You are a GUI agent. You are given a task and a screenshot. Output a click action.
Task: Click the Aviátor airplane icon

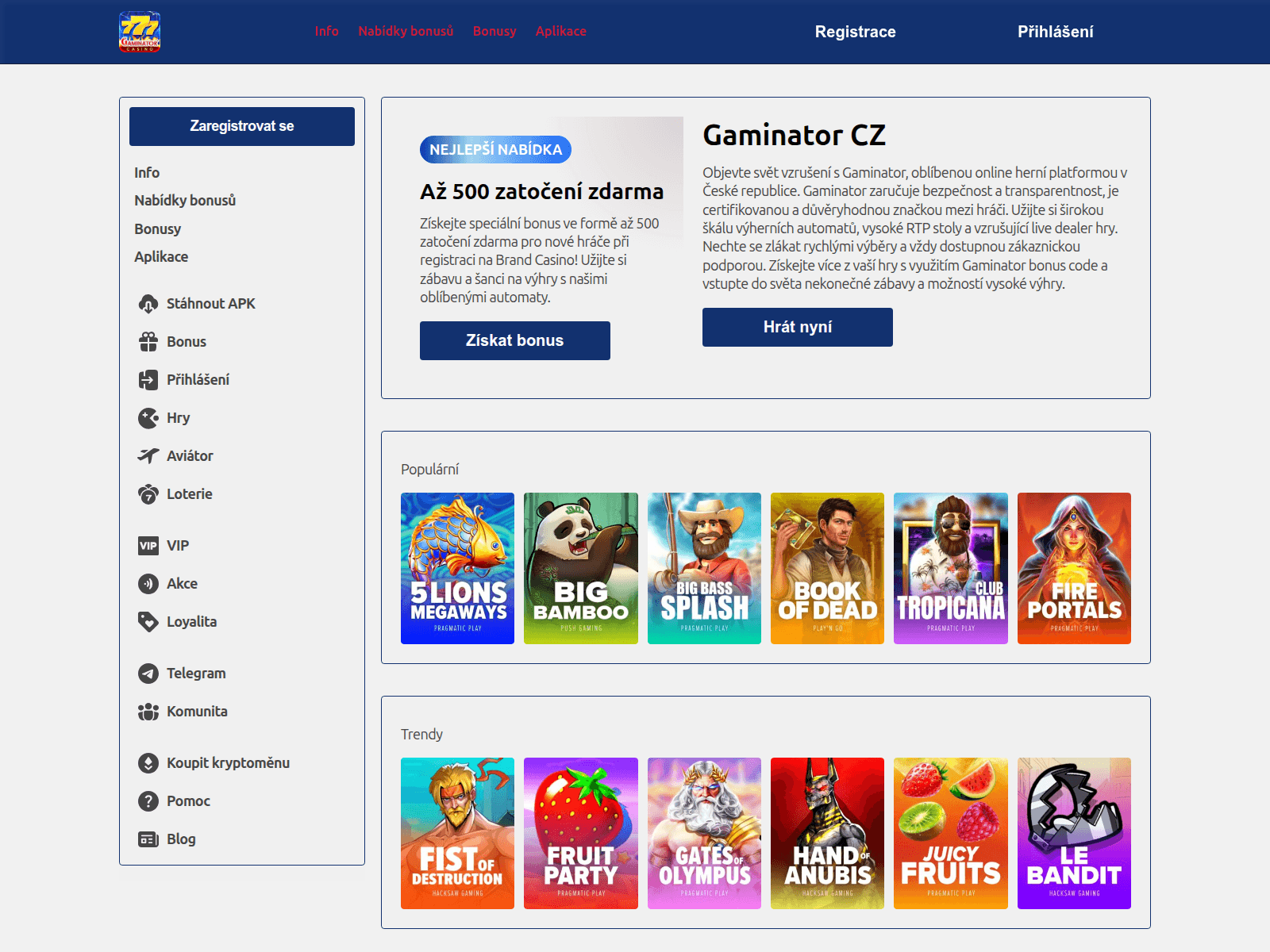pos(148,456)
